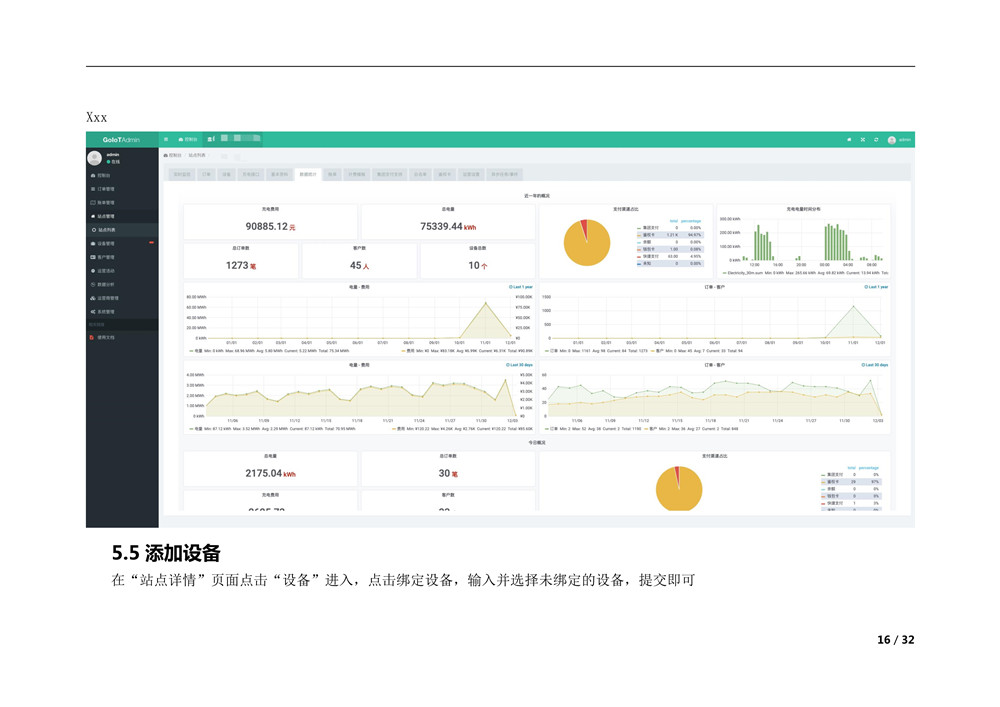Click the GoIoTAdmin logo

coord(122,140)
